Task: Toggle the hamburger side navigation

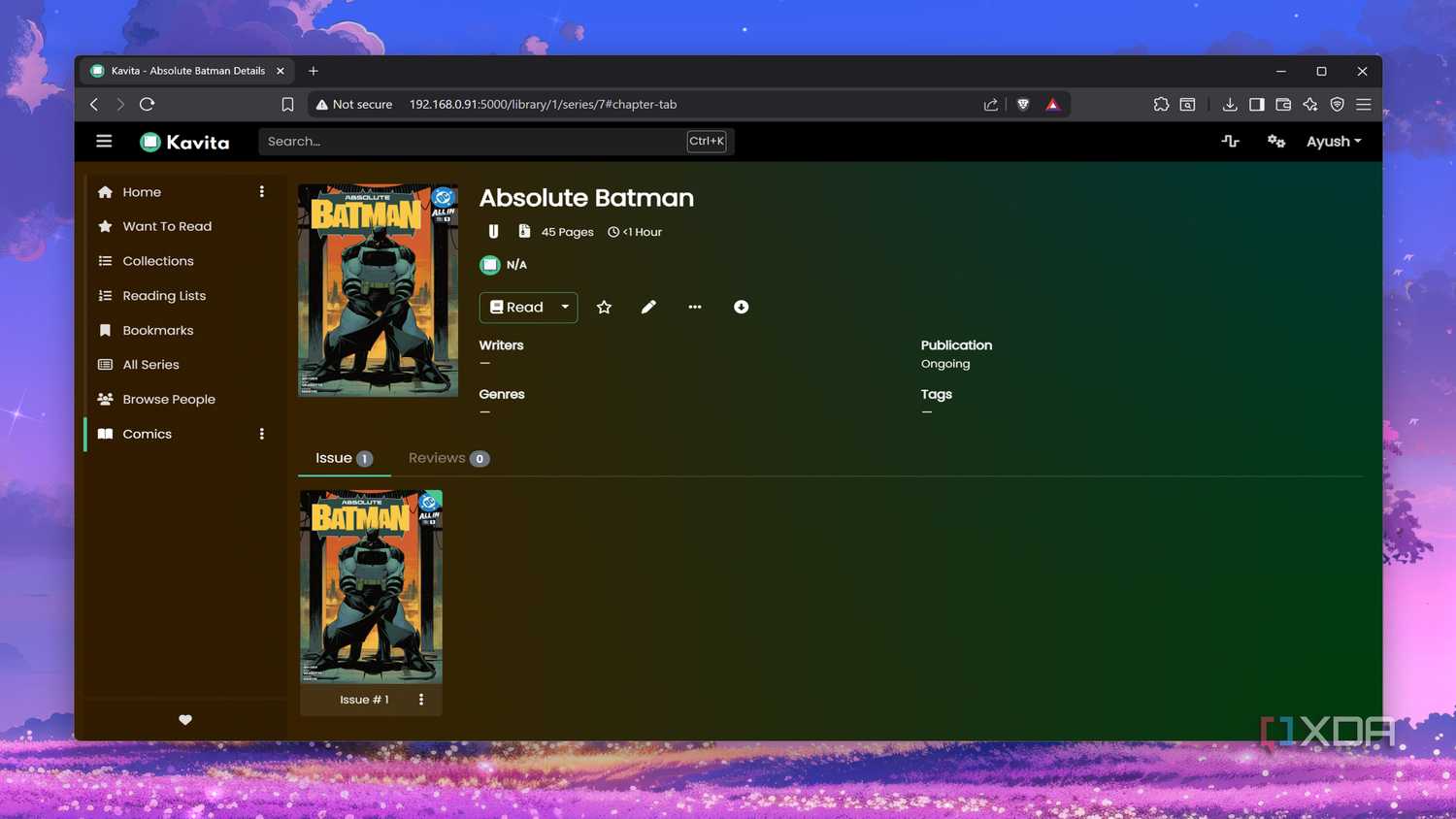Action: pyautogui.click(x=104, y=142)
